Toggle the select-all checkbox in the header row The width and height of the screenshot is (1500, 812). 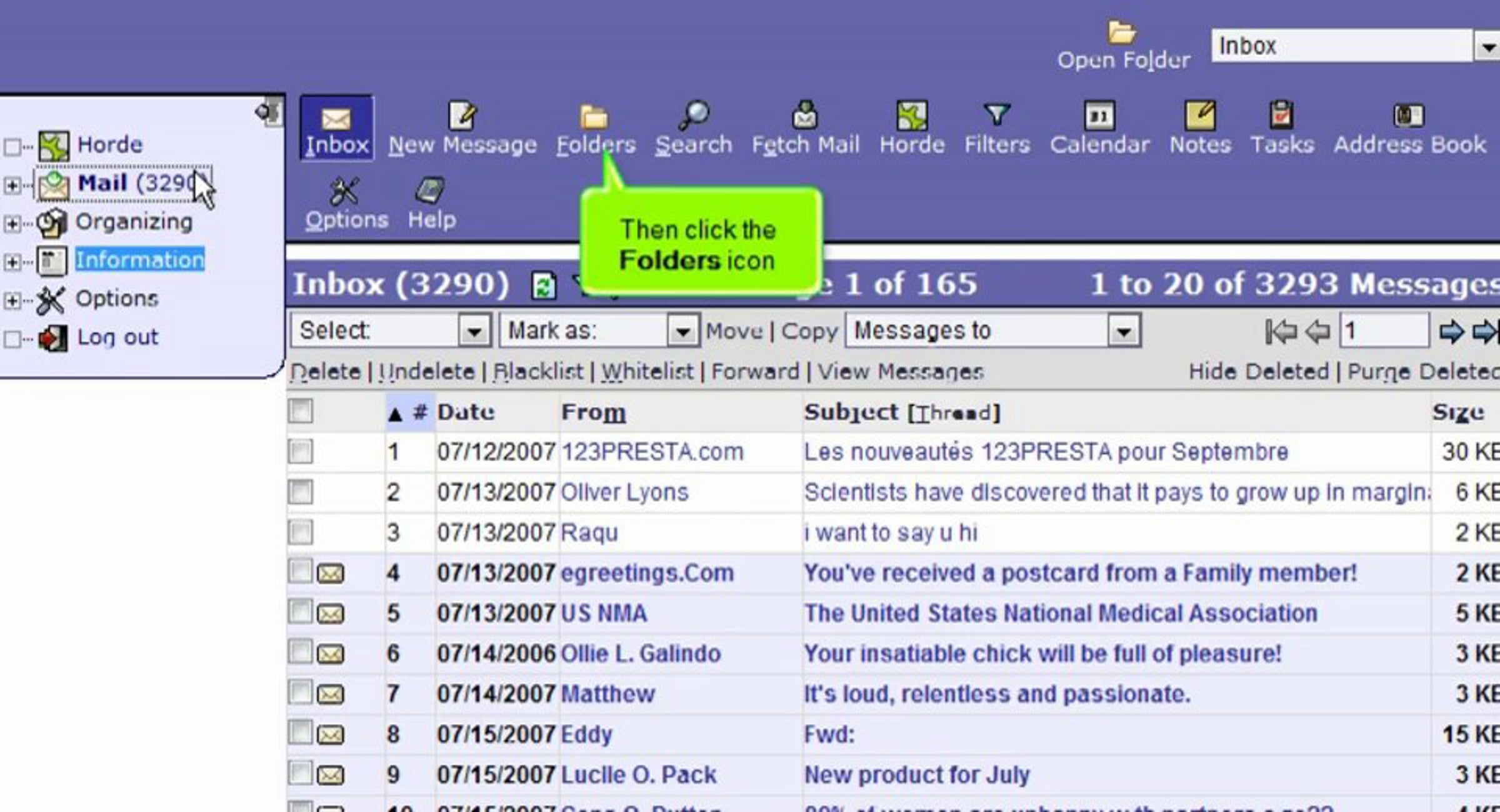tap(301, 411)
